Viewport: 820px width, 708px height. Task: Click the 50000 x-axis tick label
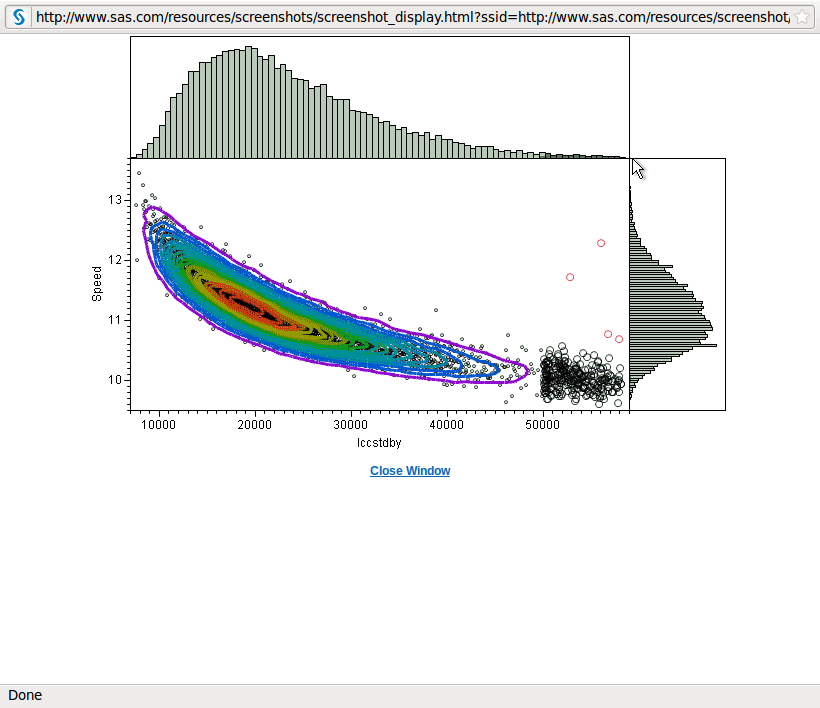coord(542,424)
